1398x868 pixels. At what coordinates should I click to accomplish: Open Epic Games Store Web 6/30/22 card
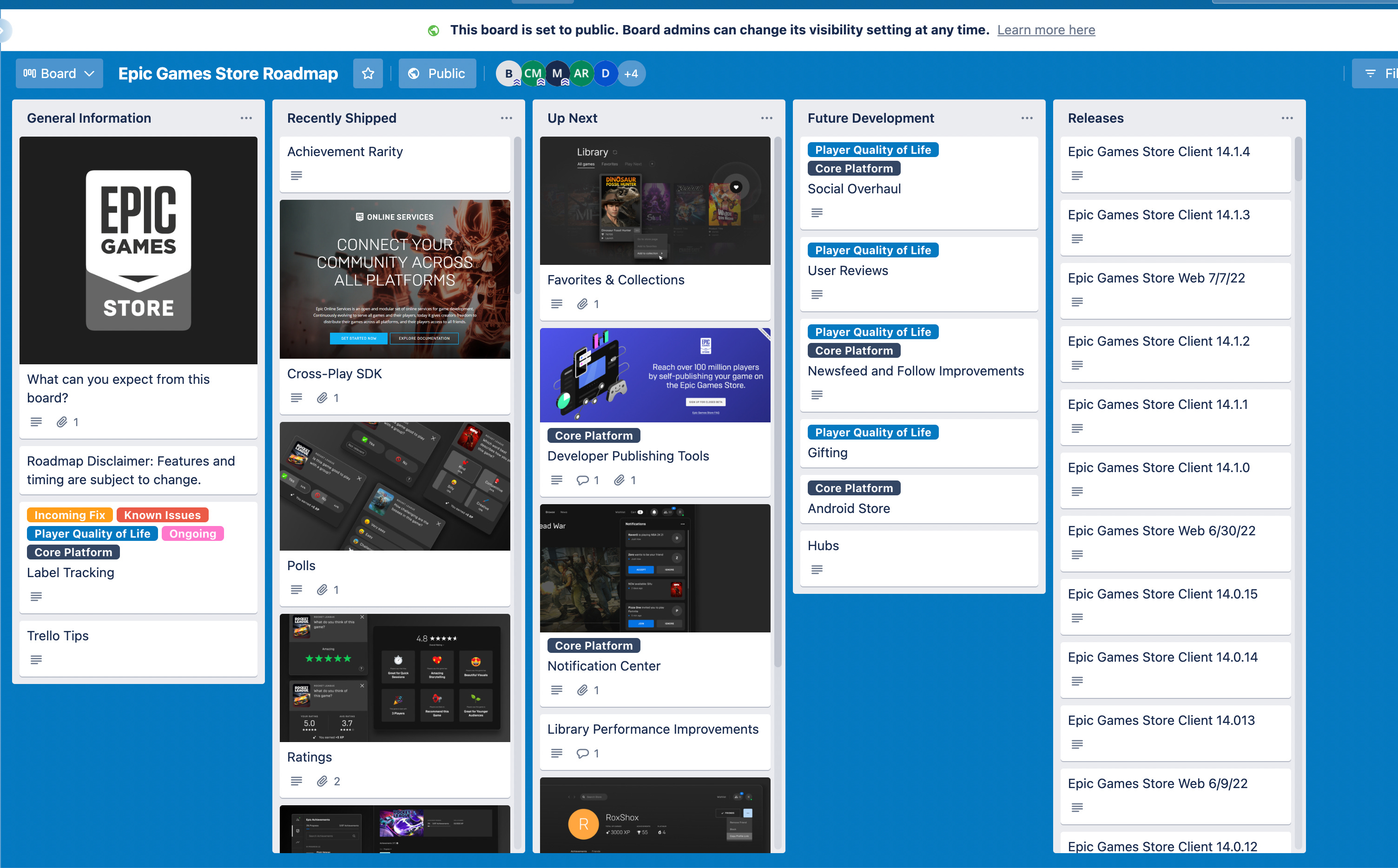(x=1175, y=543)
